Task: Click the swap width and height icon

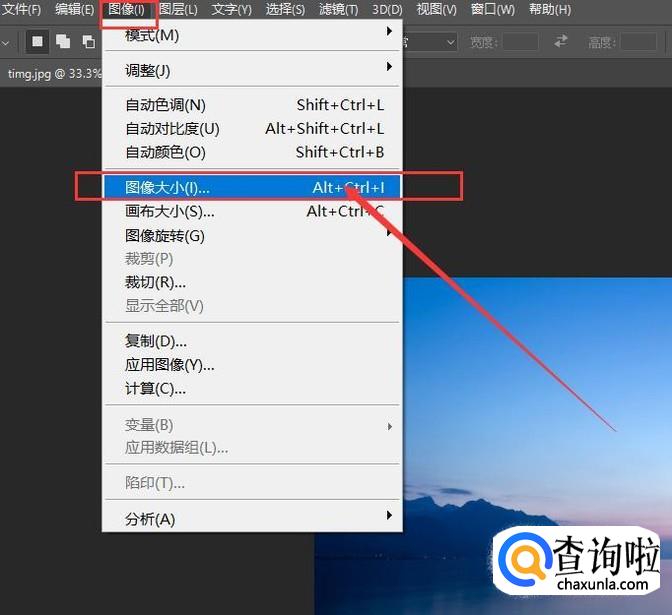Action: tap(562, 42)
